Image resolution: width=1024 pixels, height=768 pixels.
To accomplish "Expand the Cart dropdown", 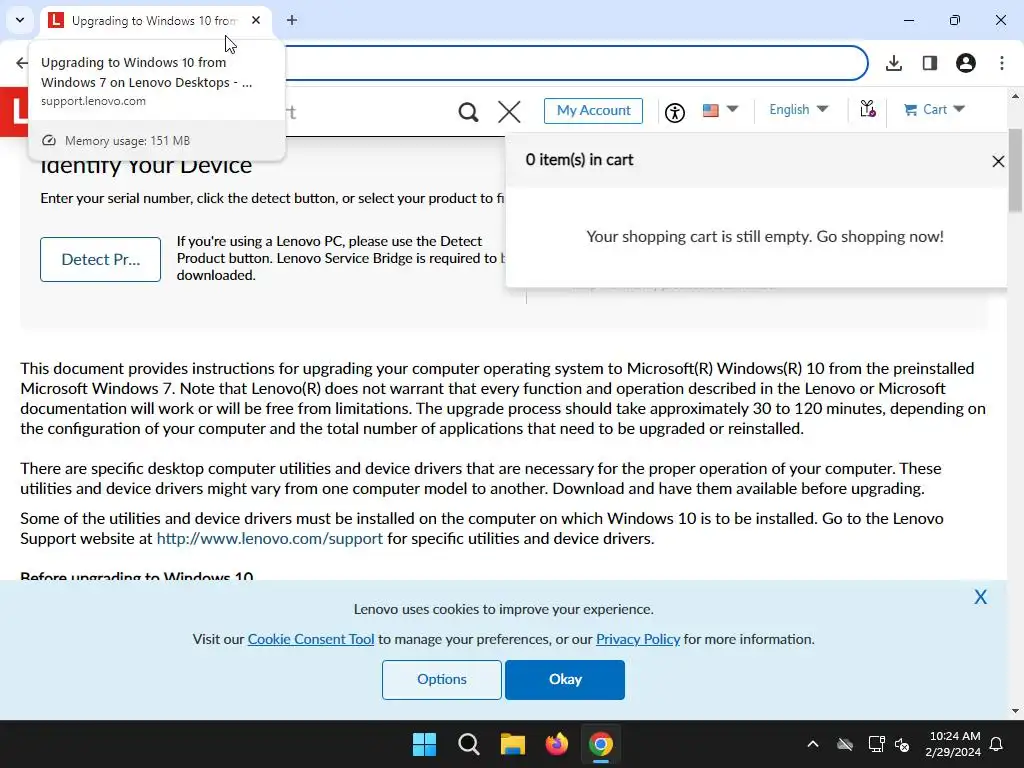I will (934, 110).
